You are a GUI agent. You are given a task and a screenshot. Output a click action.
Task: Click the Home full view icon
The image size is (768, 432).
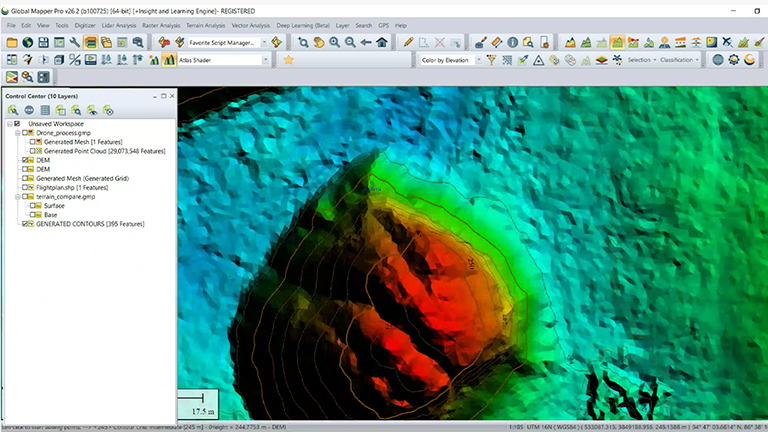[x=382, y=42]
